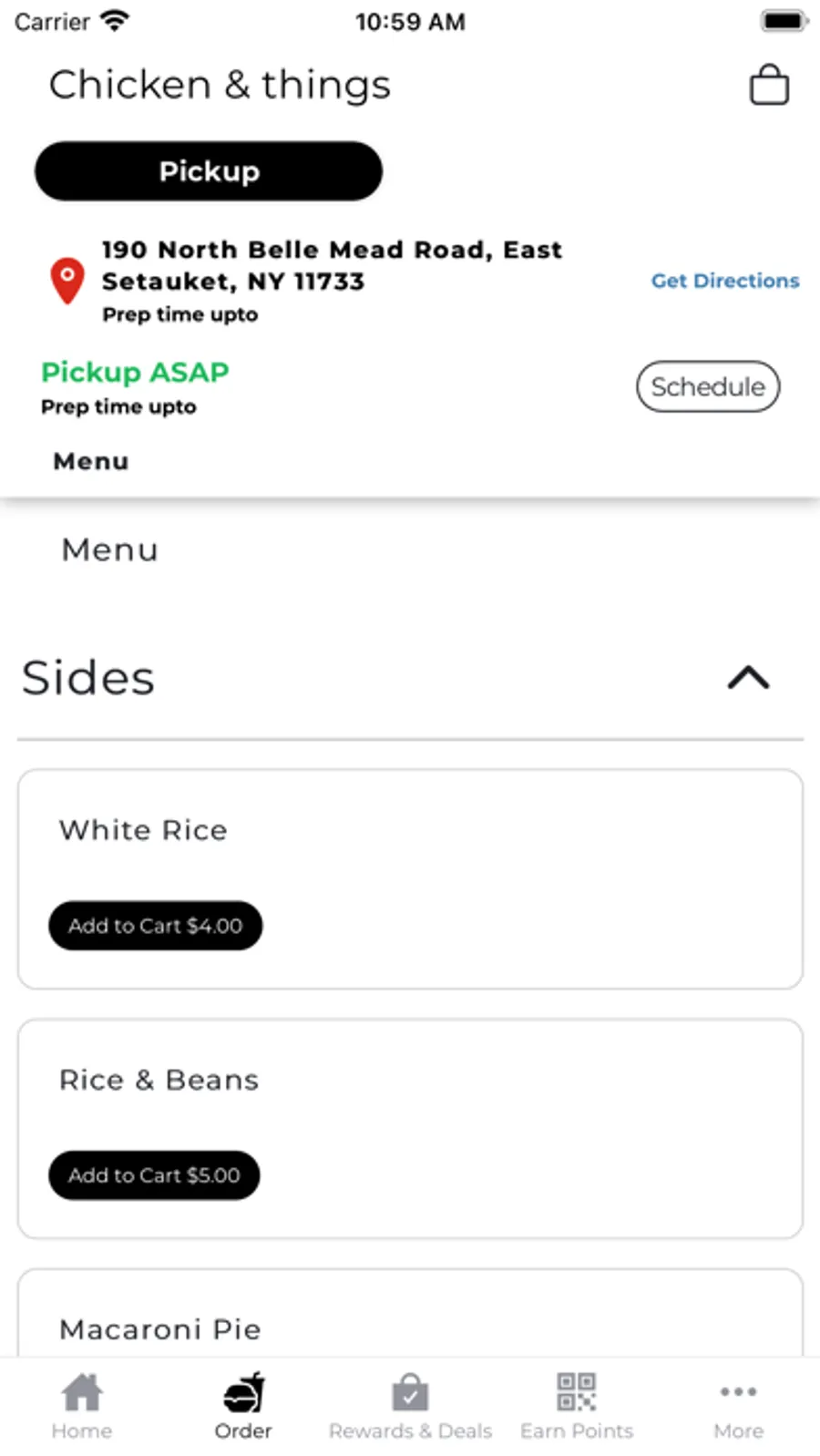Switch to the Rewards & Deals tab label
Viewport: 820px width, 1456px height.
(x=410, y=1431)
